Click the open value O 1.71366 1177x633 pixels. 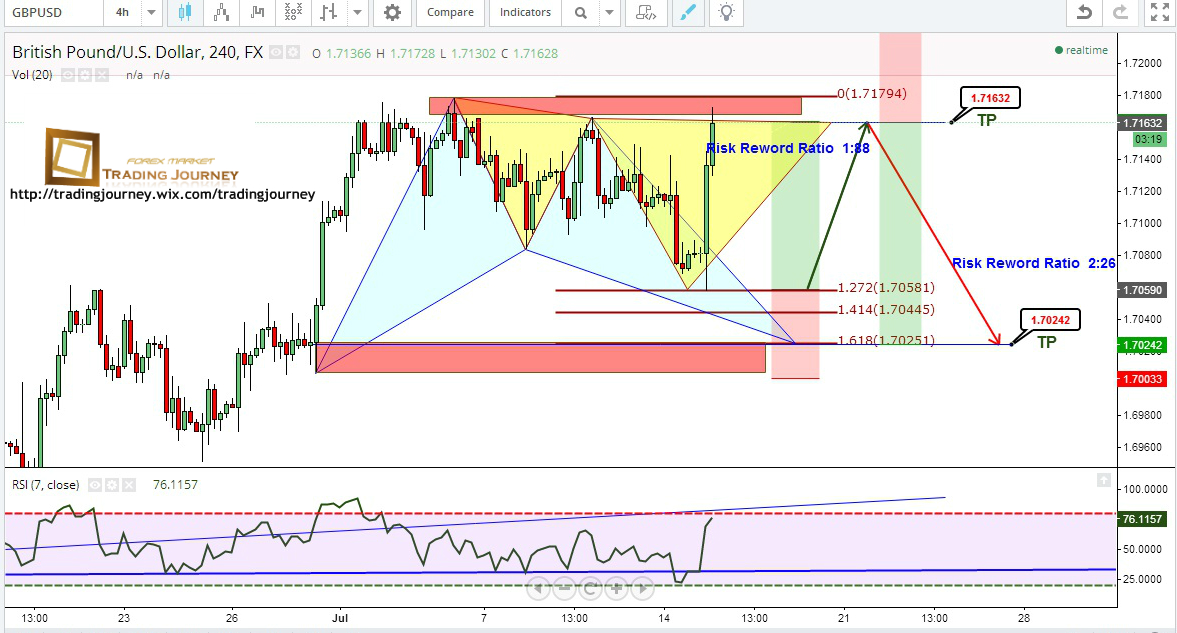342,53
